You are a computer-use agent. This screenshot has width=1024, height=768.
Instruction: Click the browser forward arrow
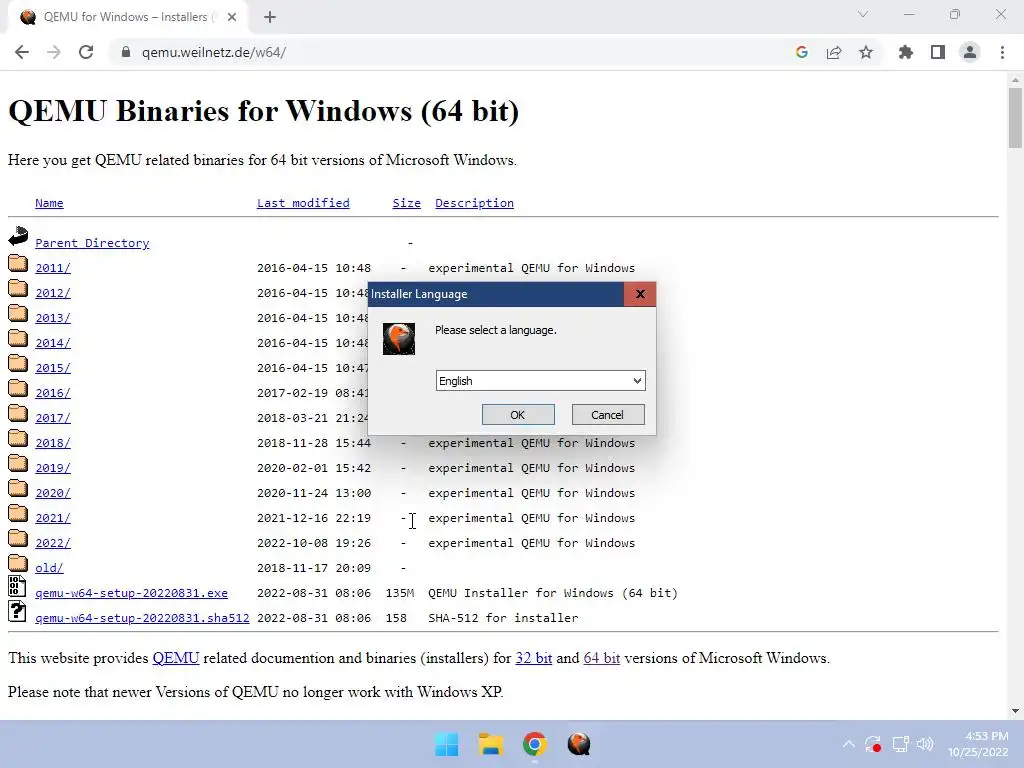click(54, 52)
